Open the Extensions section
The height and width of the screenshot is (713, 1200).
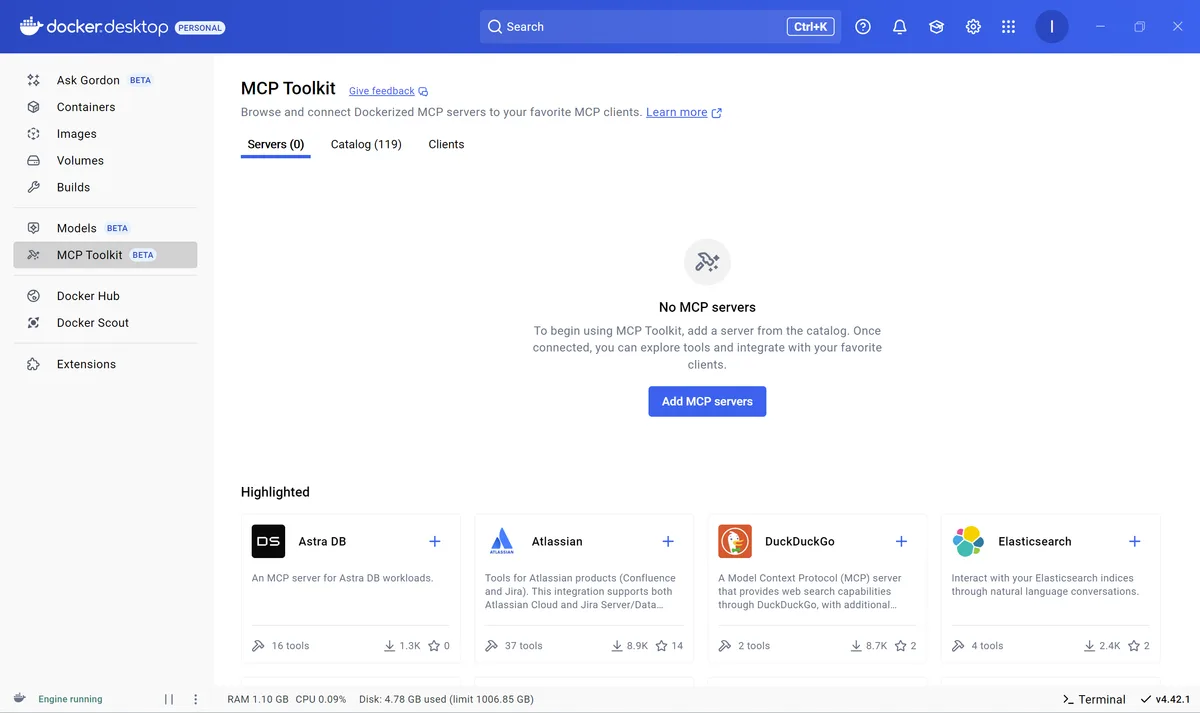coord(105,364)
